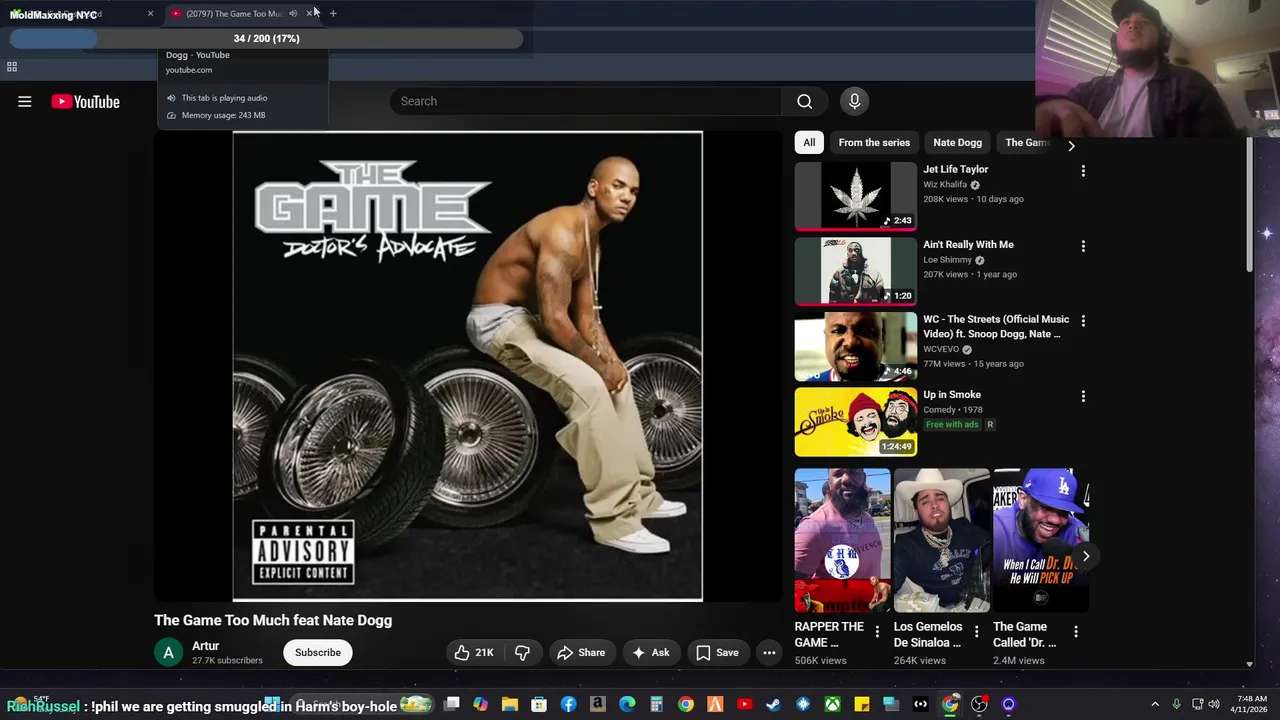Share the video

[x=581, y=652]
